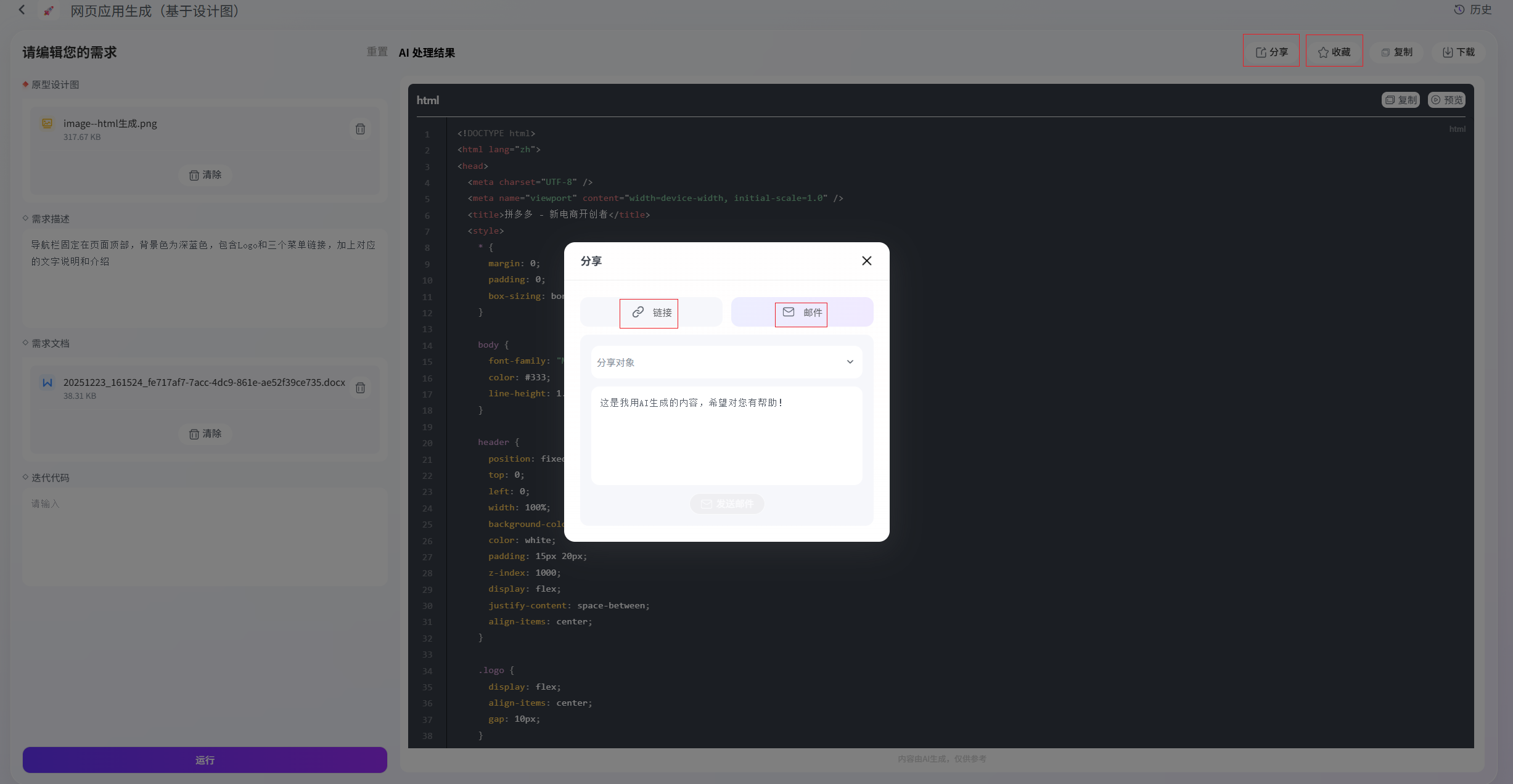Close the 分享 dialog
The image size is (1513, 784).
click(x=866, y=261)
